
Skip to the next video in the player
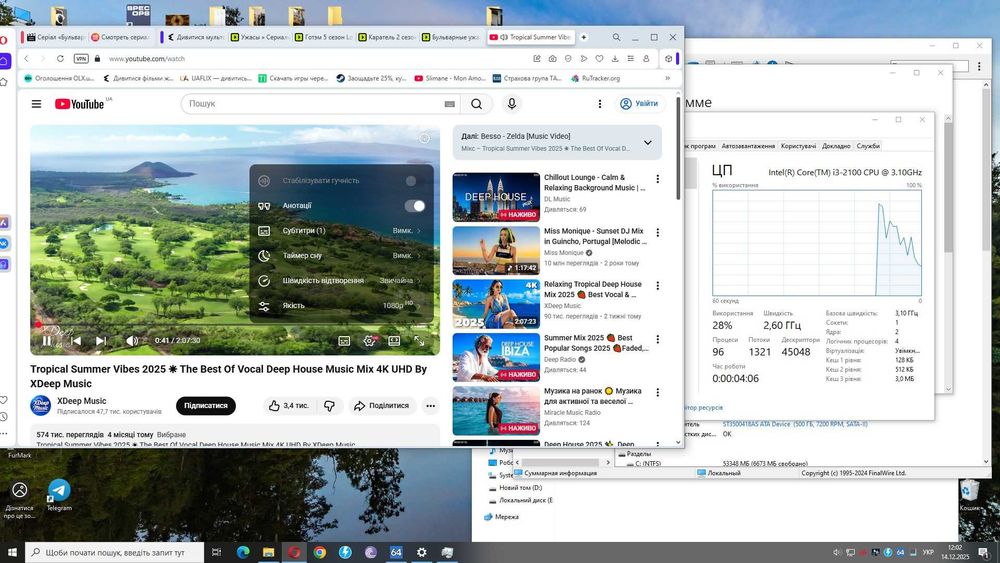(x=101, y=340)
